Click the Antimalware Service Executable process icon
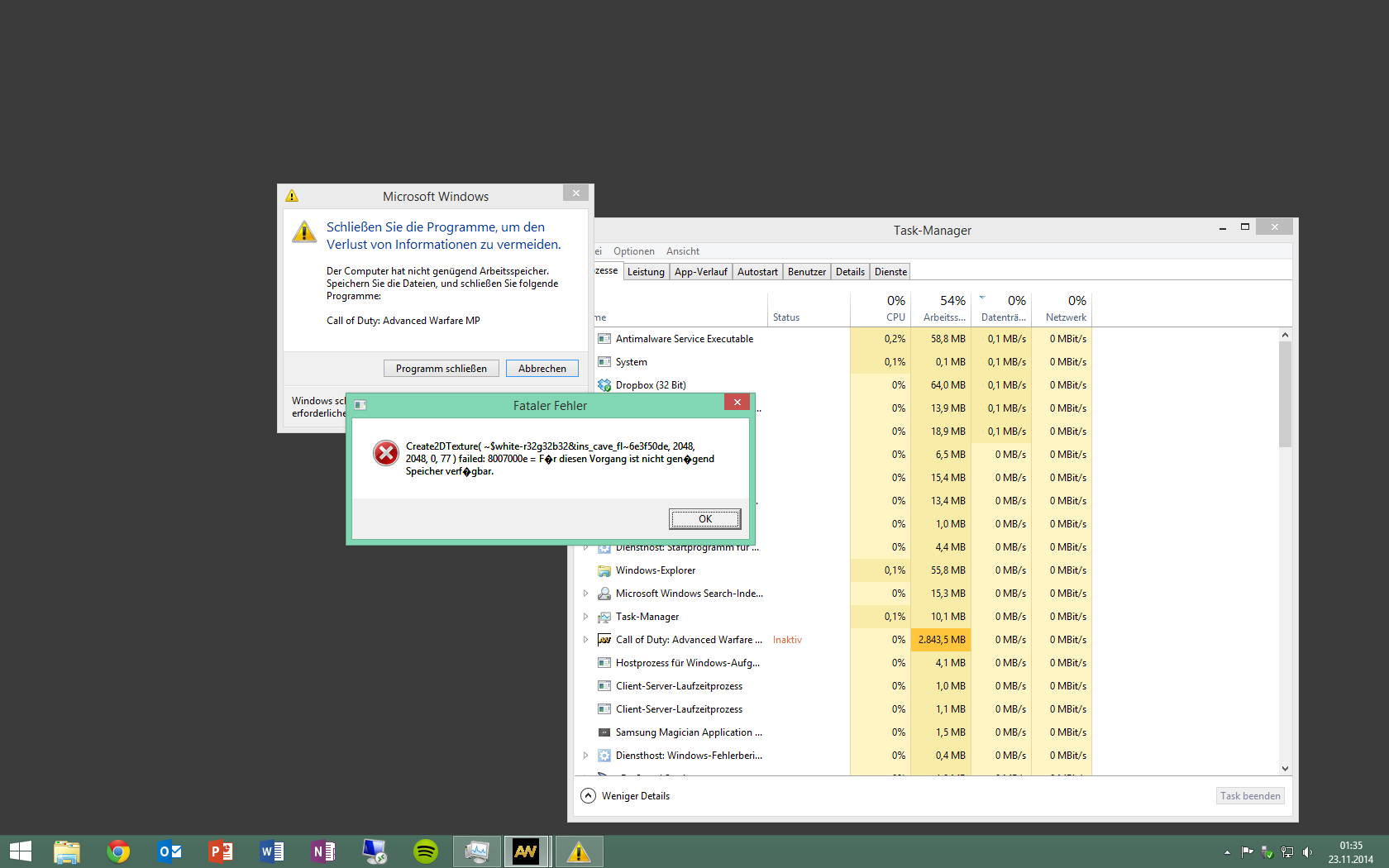This screenshot has height=868, width=1389. point(604,339)
